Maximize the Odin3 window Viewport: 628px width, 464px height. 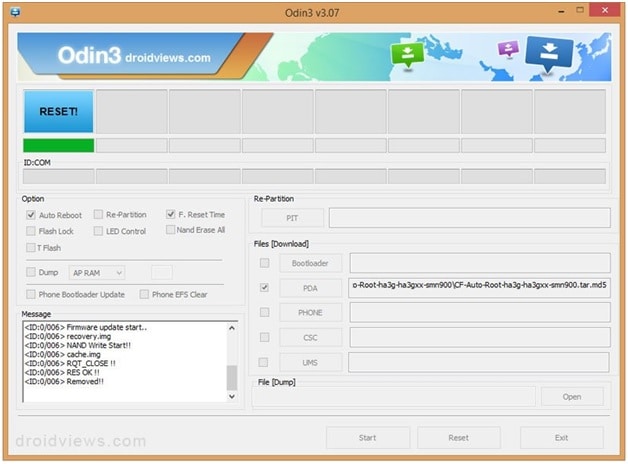[x=580, y=10]
